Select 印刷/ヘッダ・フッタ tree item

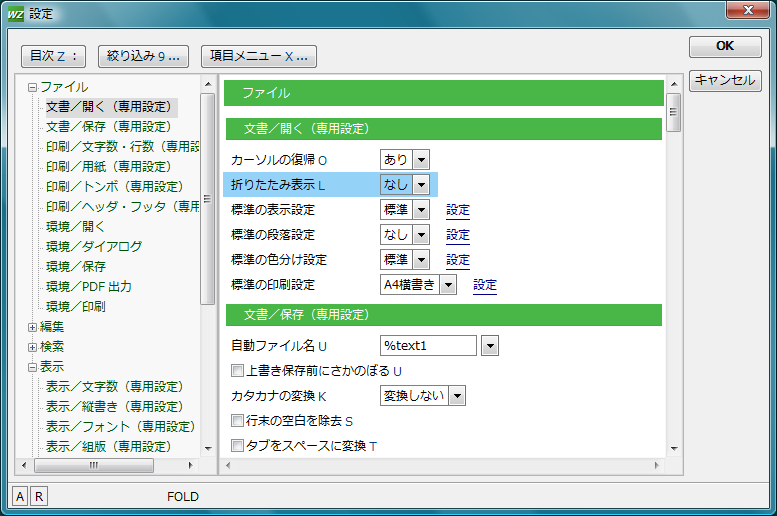[122, 207]
